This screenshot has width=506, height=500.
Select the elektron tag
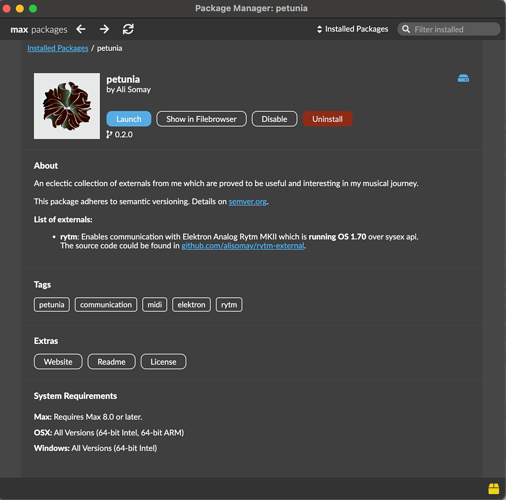[x=191, y=305]
